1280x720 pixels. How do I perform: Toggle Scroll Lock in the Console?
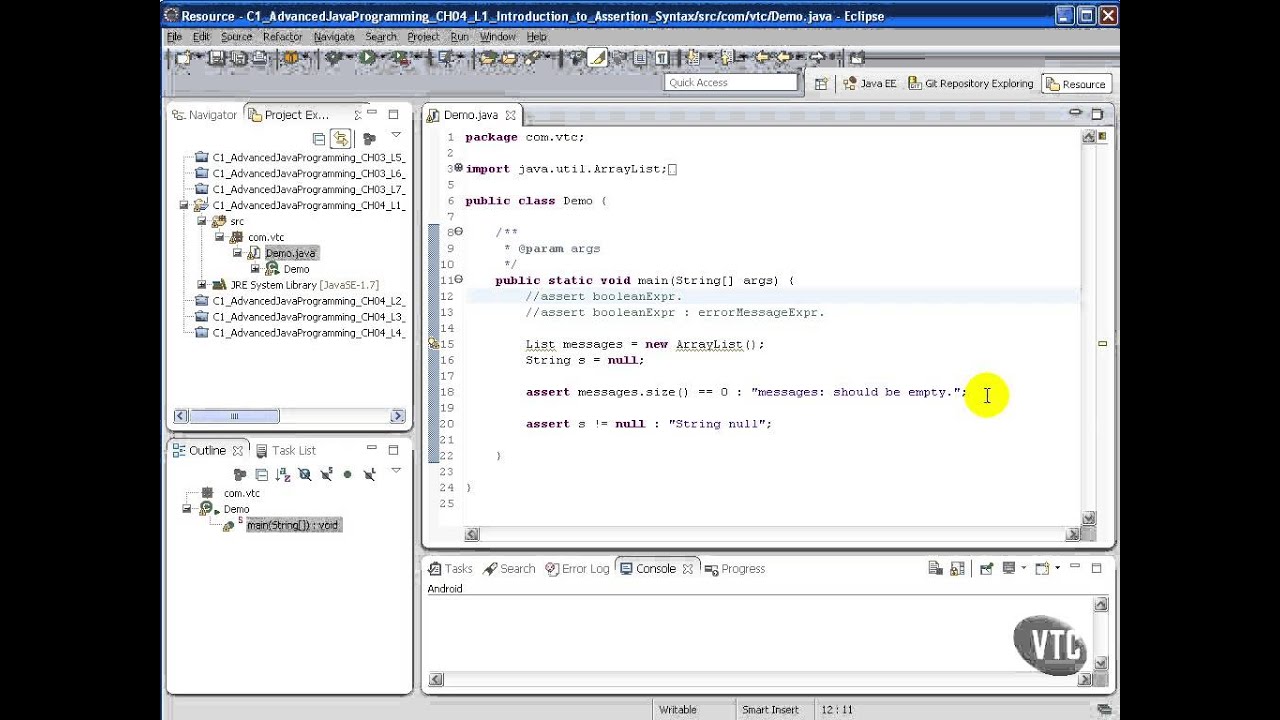[957, 569]
